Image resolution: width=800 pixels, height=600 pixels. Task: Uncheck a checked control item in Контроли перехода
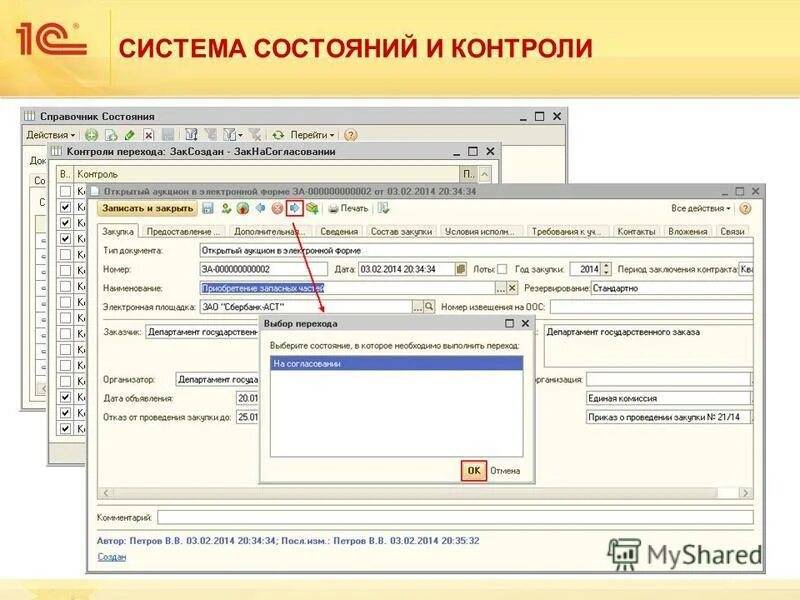tap(65, 207)
